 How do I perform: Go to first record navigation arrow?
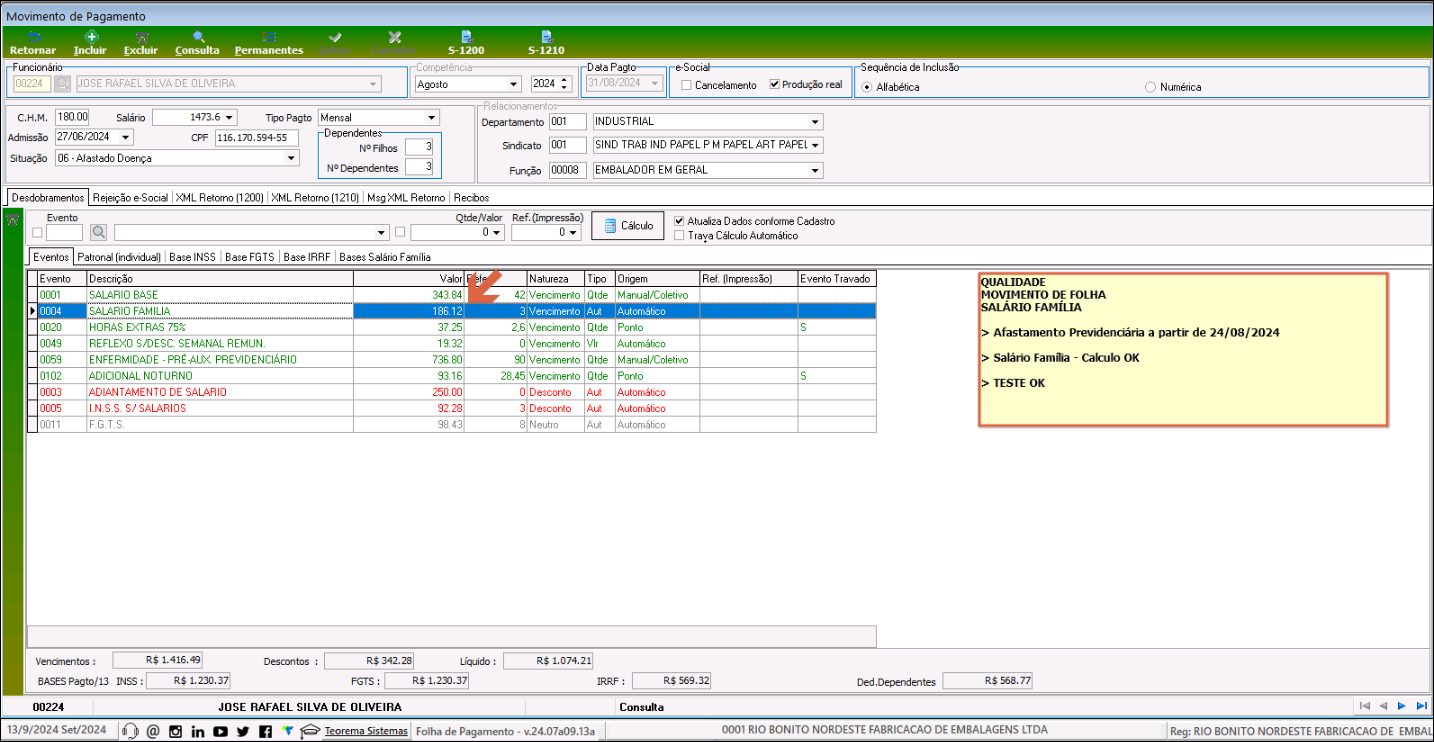1363,706
